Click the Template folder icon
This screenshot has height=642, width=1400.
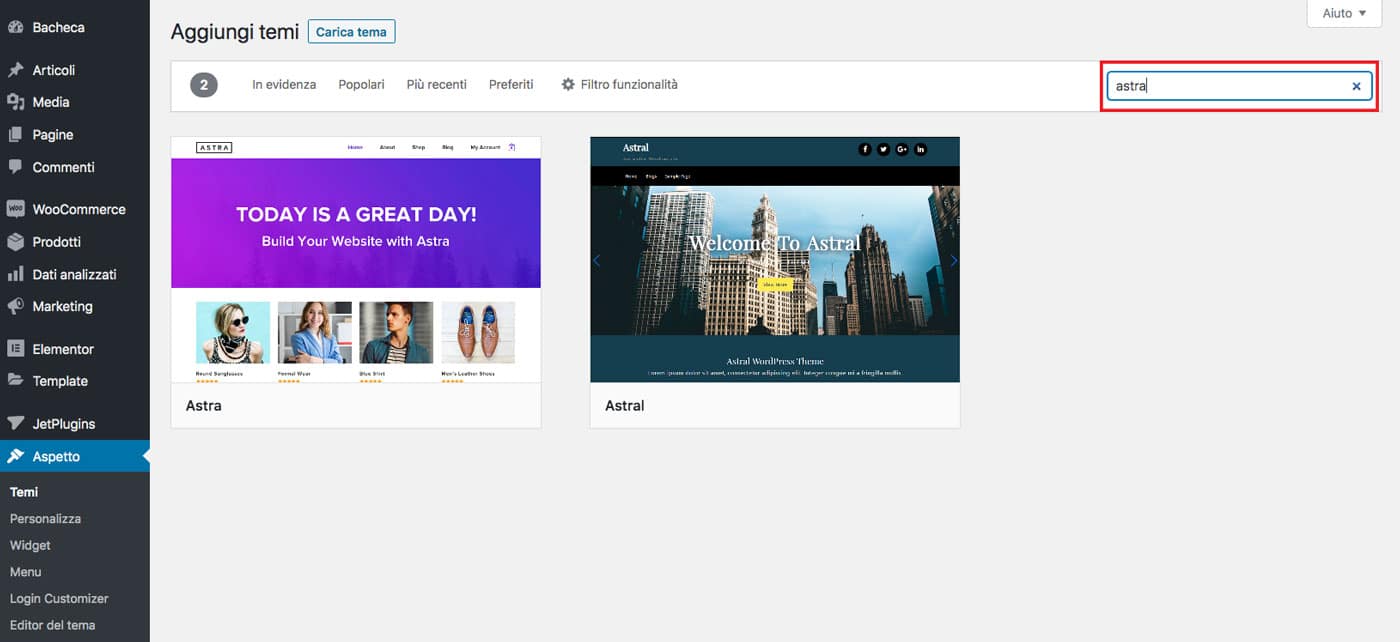coord(15,381)
